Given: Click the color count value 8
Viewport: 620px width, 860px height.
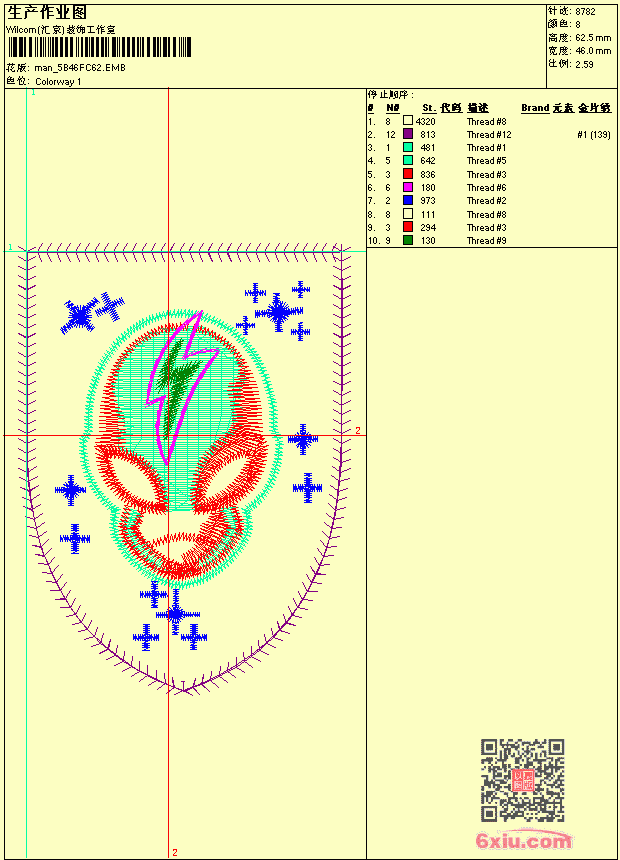Looking at the screenshot, I should (x=578, y=24).
